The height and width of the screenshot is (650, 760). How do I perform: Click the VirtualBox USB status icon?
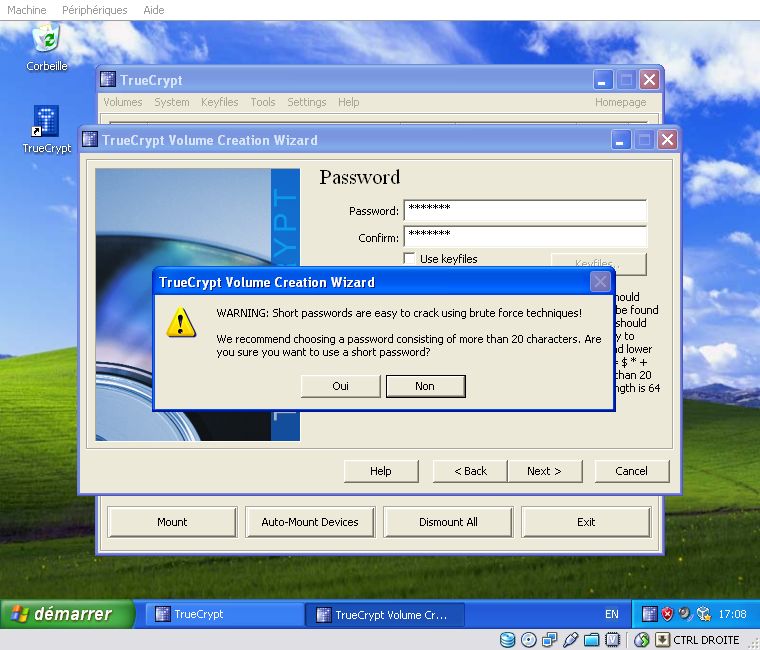(x=570, y=640)
